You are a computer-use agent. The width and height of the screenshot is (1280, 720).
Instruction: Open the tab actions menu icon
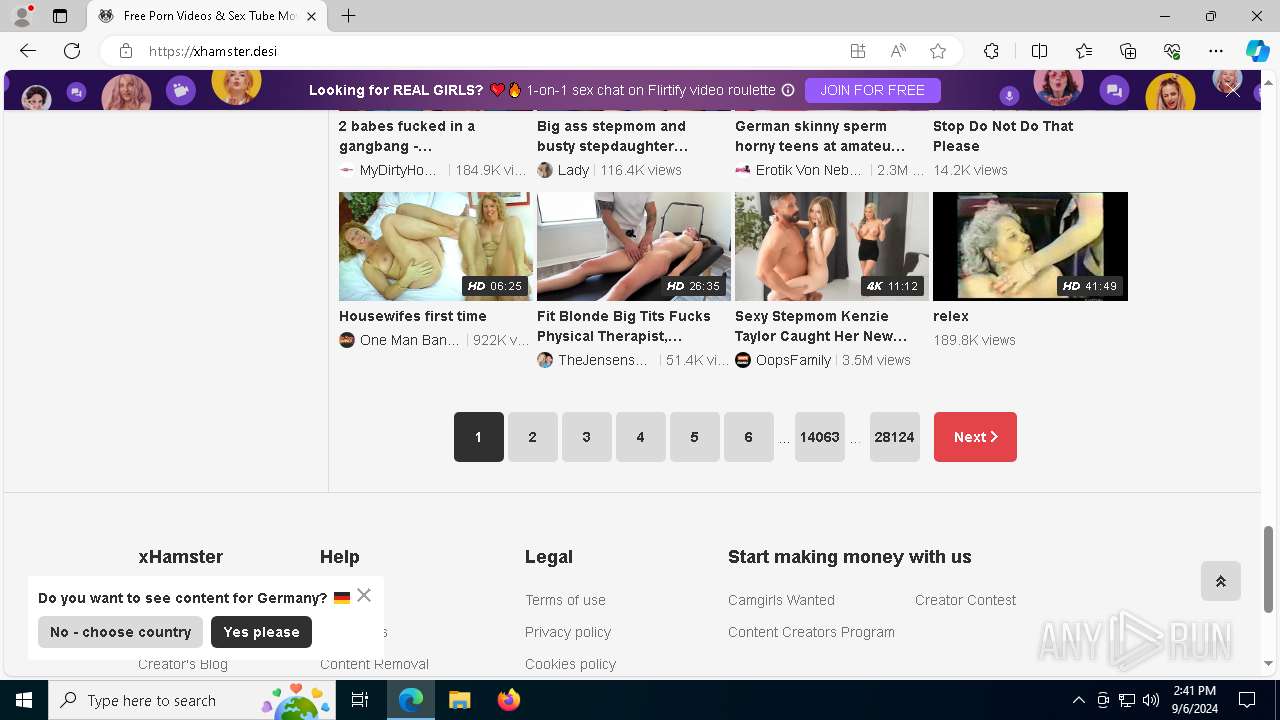click(60, 16)
